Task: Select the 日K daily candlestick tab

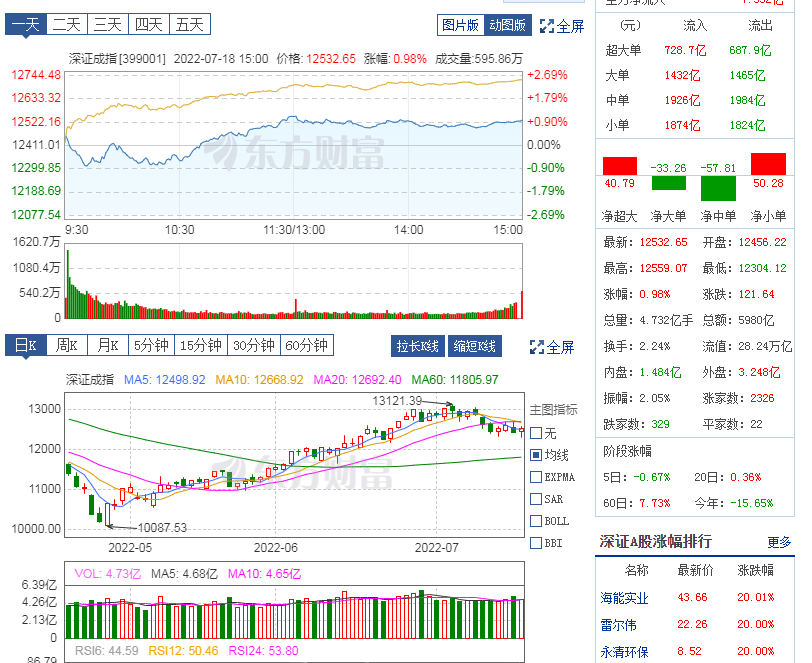Action: pos(26,345)
